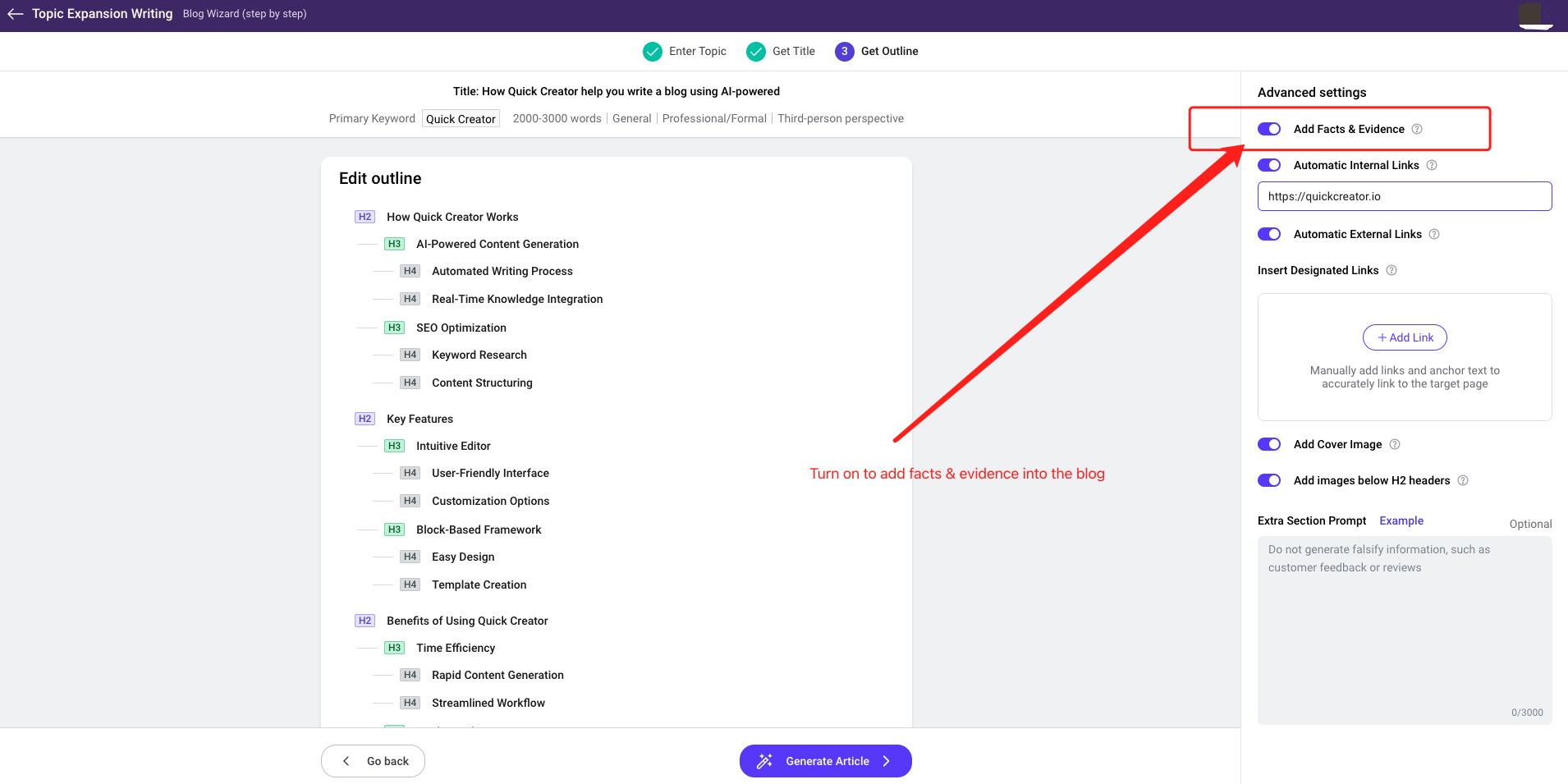Click the General setting text

pyautogui.click(x=631, y=118)
